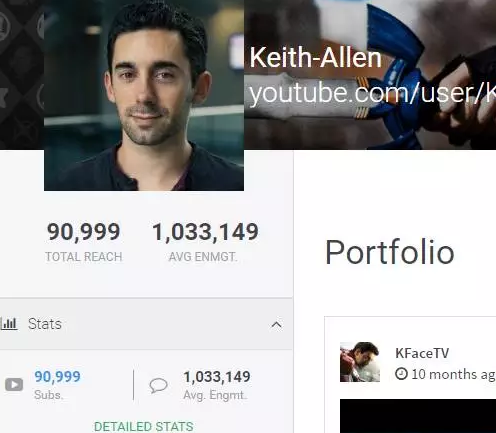Click the 1,033,149 Avg. Engmt. stat
The image size is (496, 433).
click(x=217, y=377)
